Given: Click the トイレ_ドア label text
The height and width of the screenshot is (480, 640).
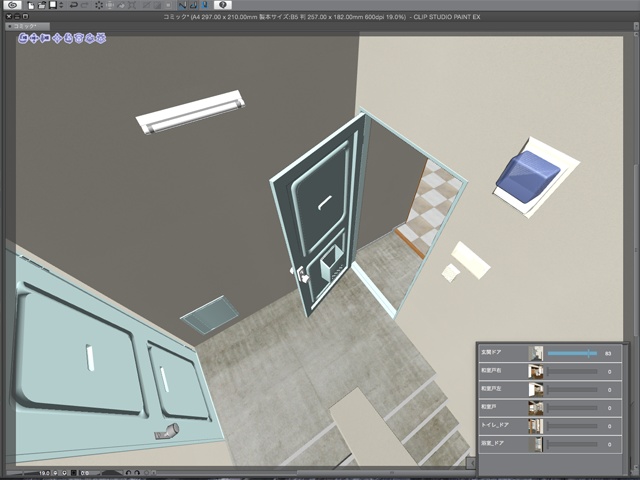Looking at the screenshot, I should tap(495, 425).
